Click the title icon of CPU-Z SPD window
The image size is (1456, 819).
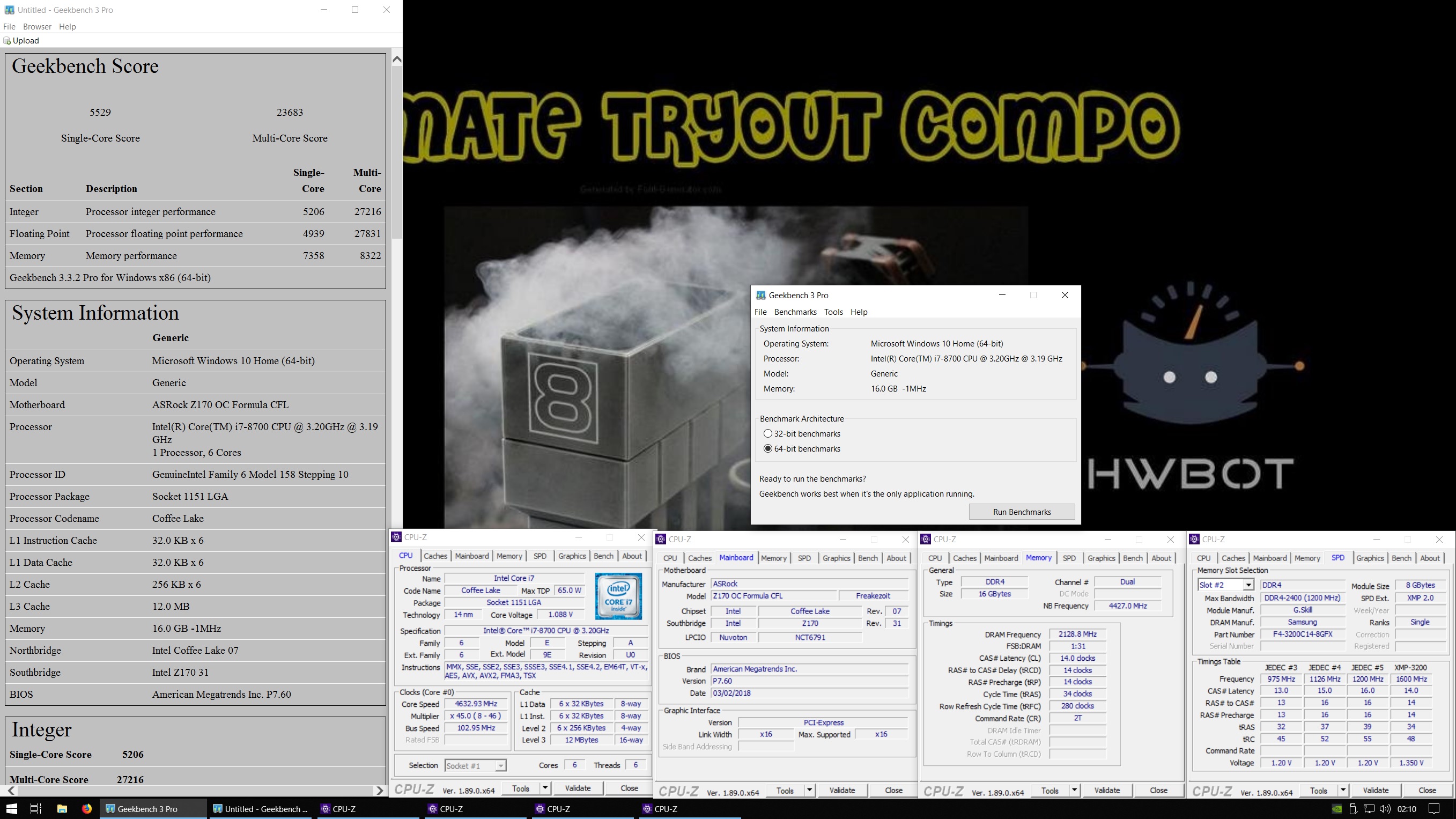click(1194, 539)
